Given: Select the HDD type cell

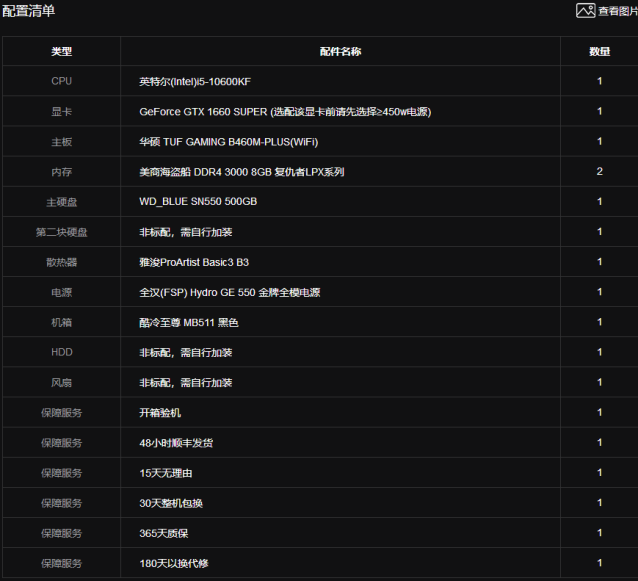Looking at the screenshot, I should coord(61,352).
